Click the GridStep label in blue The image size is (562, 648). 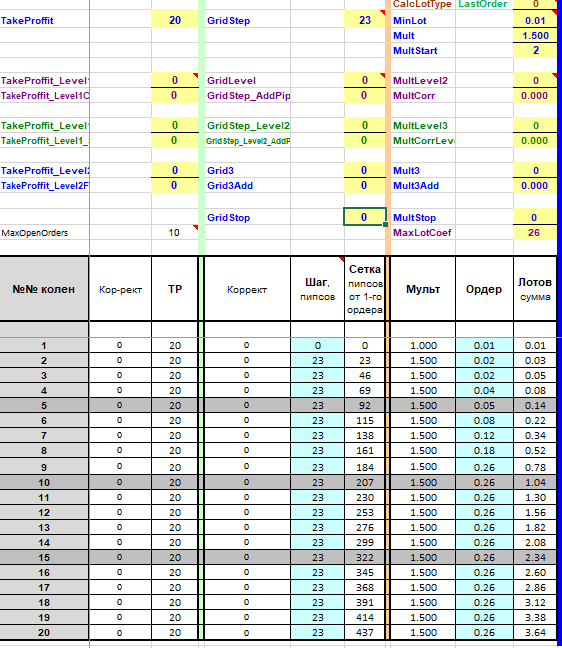(229, 21)
